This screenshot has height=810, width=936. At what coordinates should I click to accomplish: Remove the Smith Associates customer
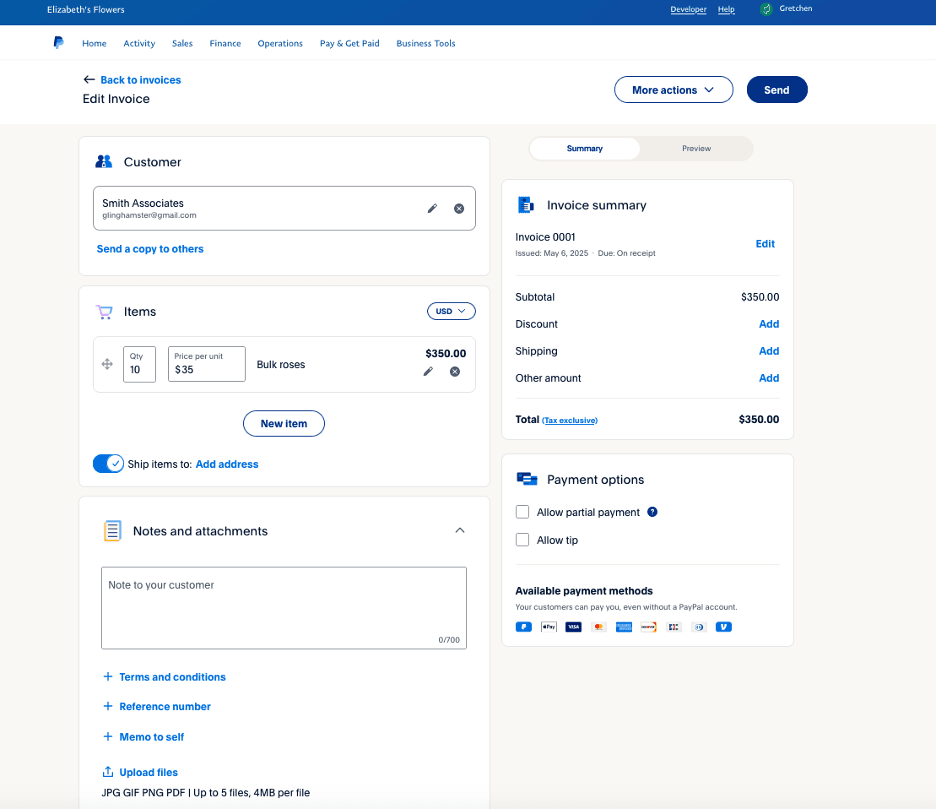tap(459, 208)
